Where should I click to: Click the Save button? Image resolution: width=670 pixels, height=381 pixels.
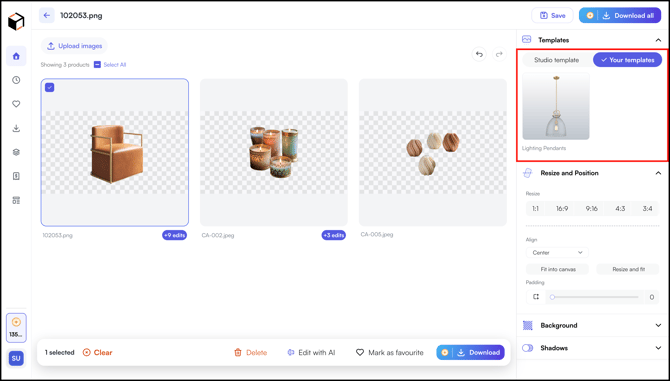552,15
